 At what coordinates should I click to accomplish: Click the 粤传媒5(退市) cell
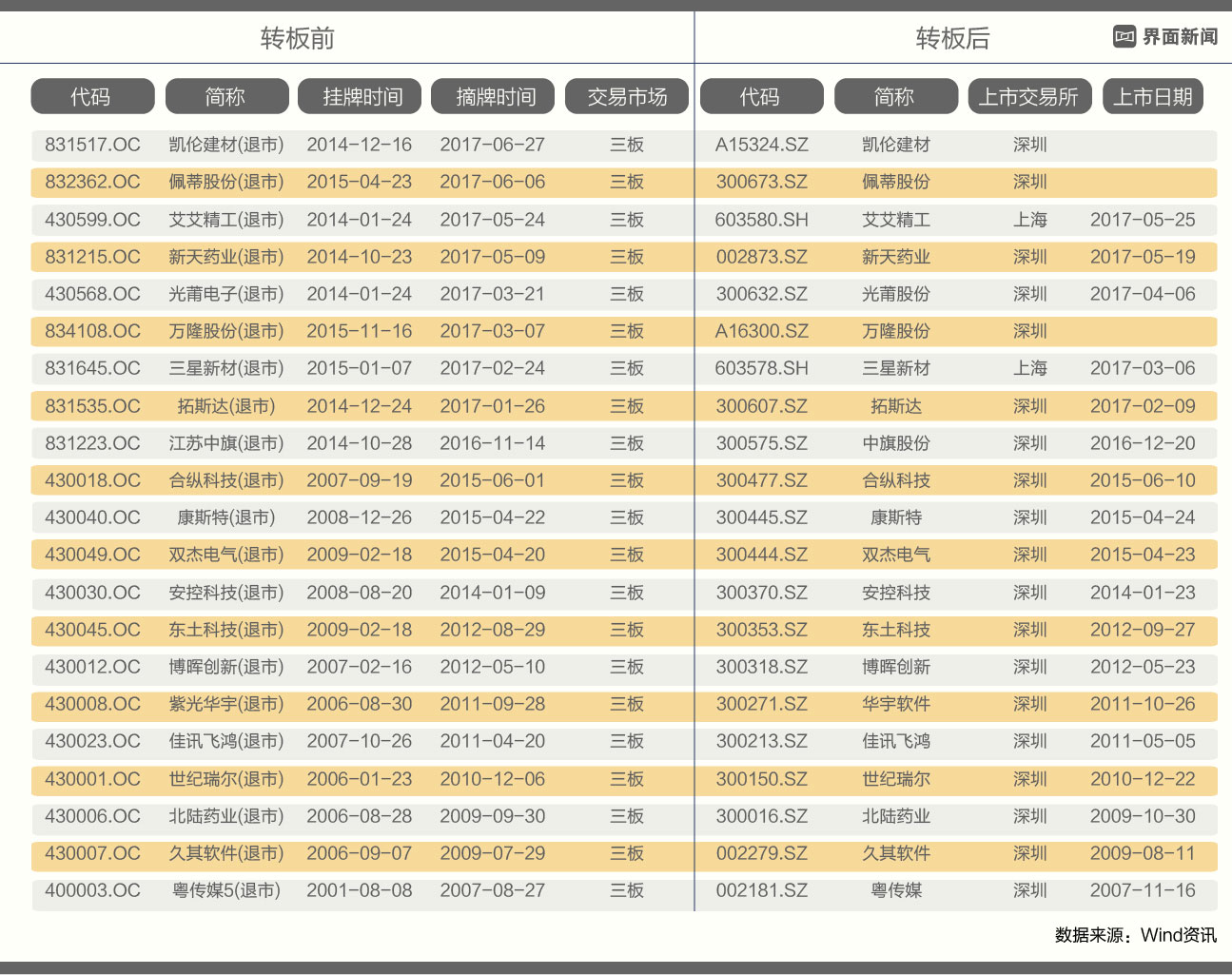(226, 890)
